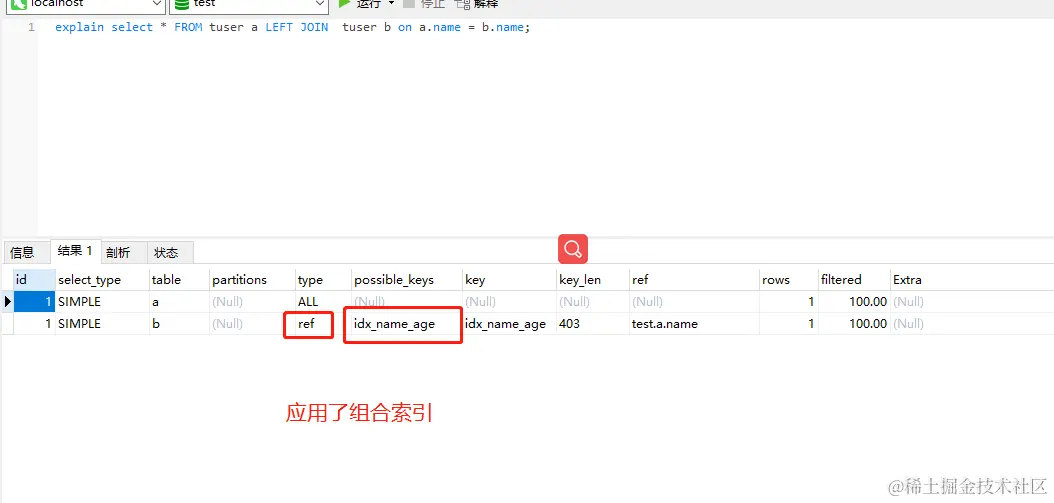Select key_len value 403
This screenshot has width=1054, height=503.
[x=593, y=323]
